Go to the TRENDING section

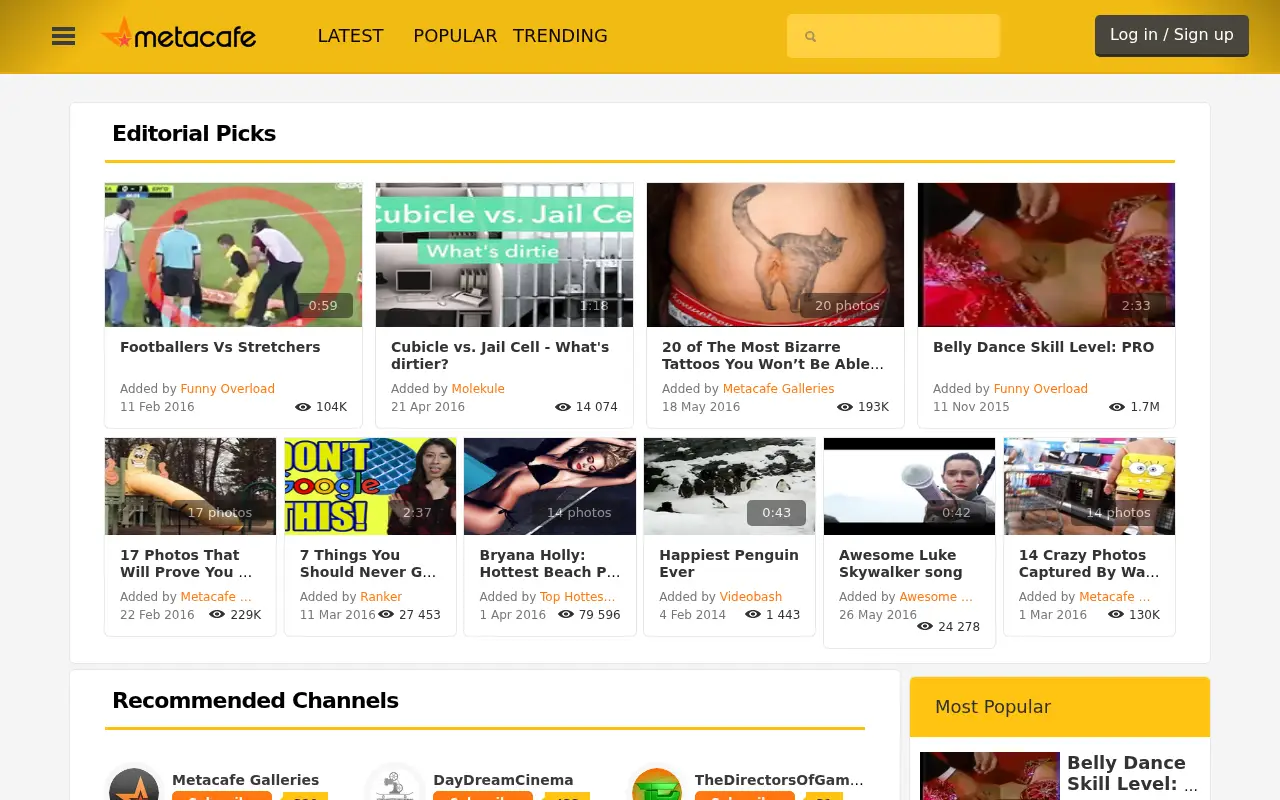click(560, 36)
